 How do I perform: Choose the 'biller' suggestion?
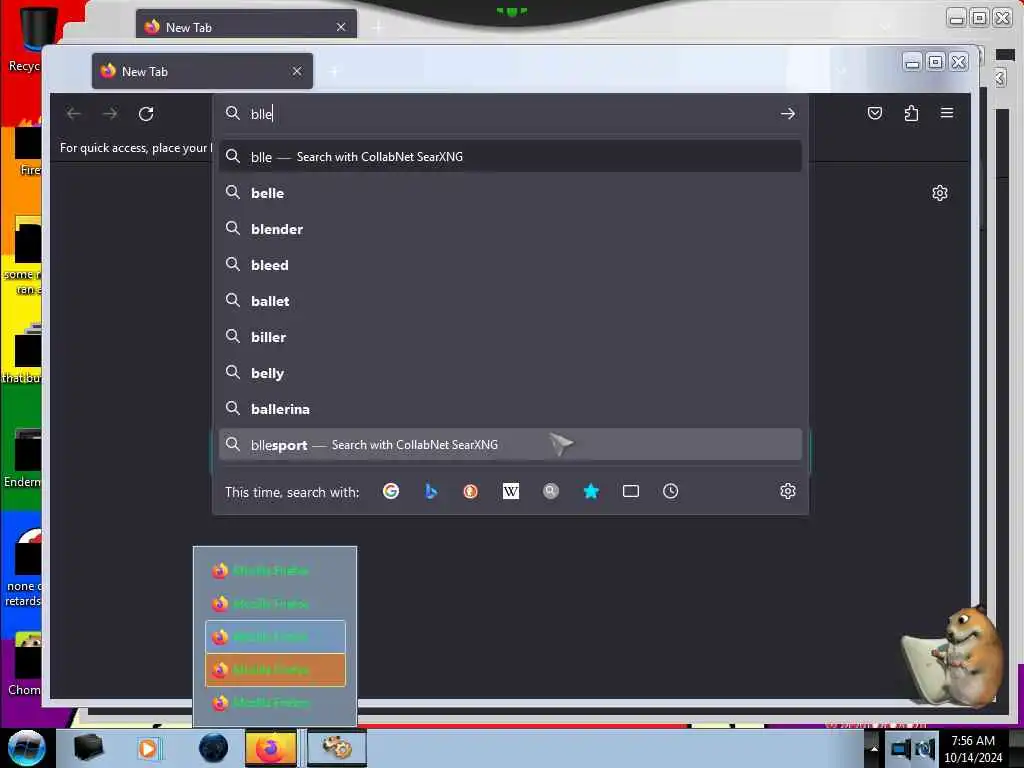coord(510,337)
